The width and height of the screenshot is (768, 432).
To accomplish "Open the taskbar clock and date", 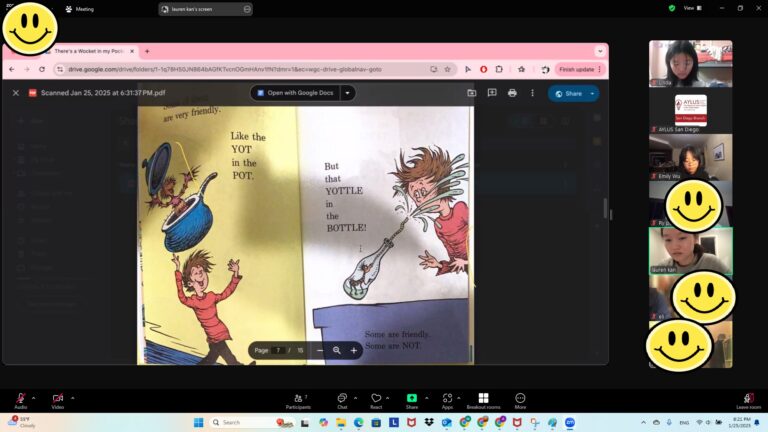I will (x=742, y=422).
